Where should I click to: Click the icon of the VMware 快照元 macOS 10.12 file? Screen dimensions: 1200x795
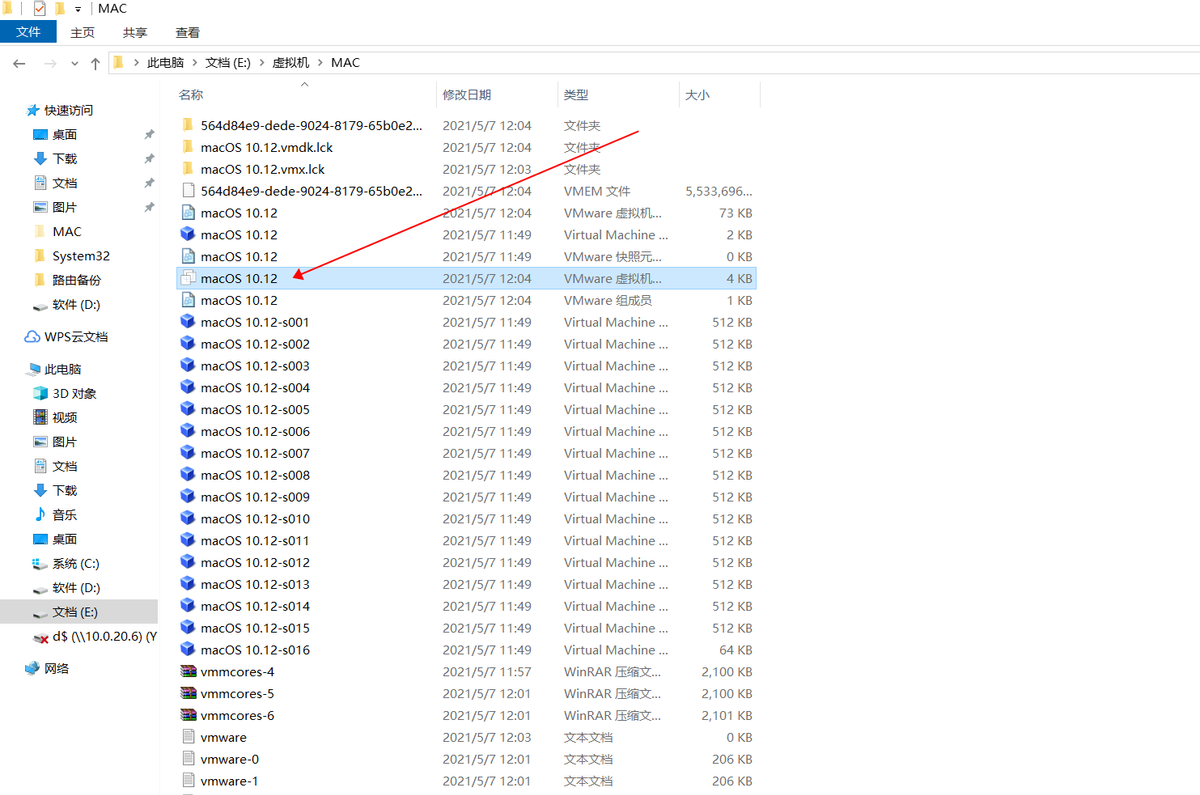[187, 257]
